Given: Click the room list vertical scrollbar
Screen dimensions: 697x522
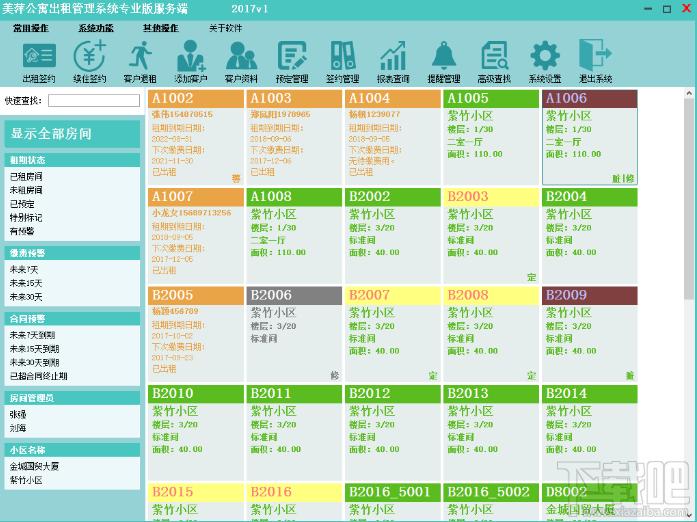Looking at the screenshot, I should click(x=689, y=199).
